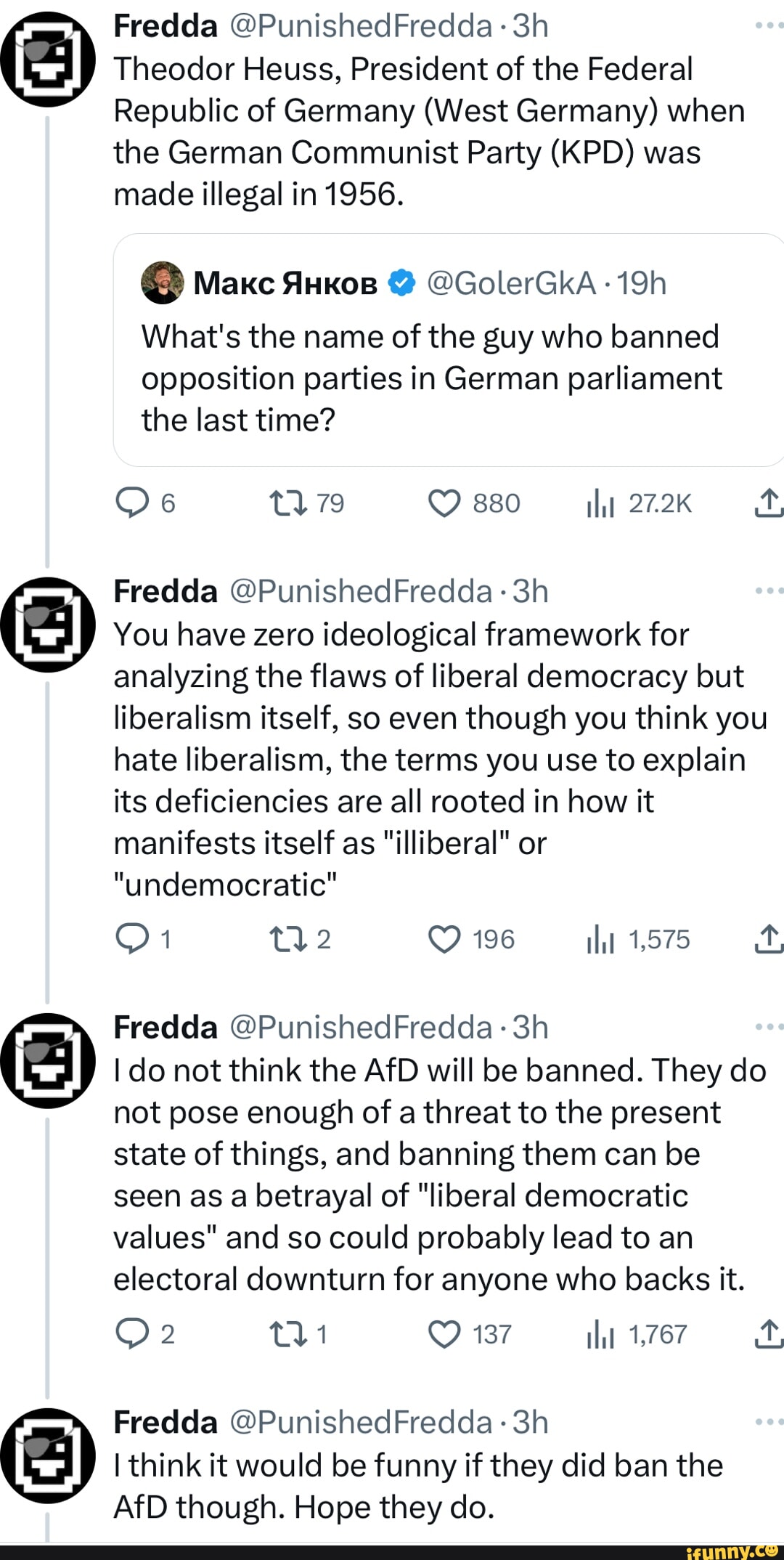
Task: Open more options on third tweet
Action: (768, 1027)
